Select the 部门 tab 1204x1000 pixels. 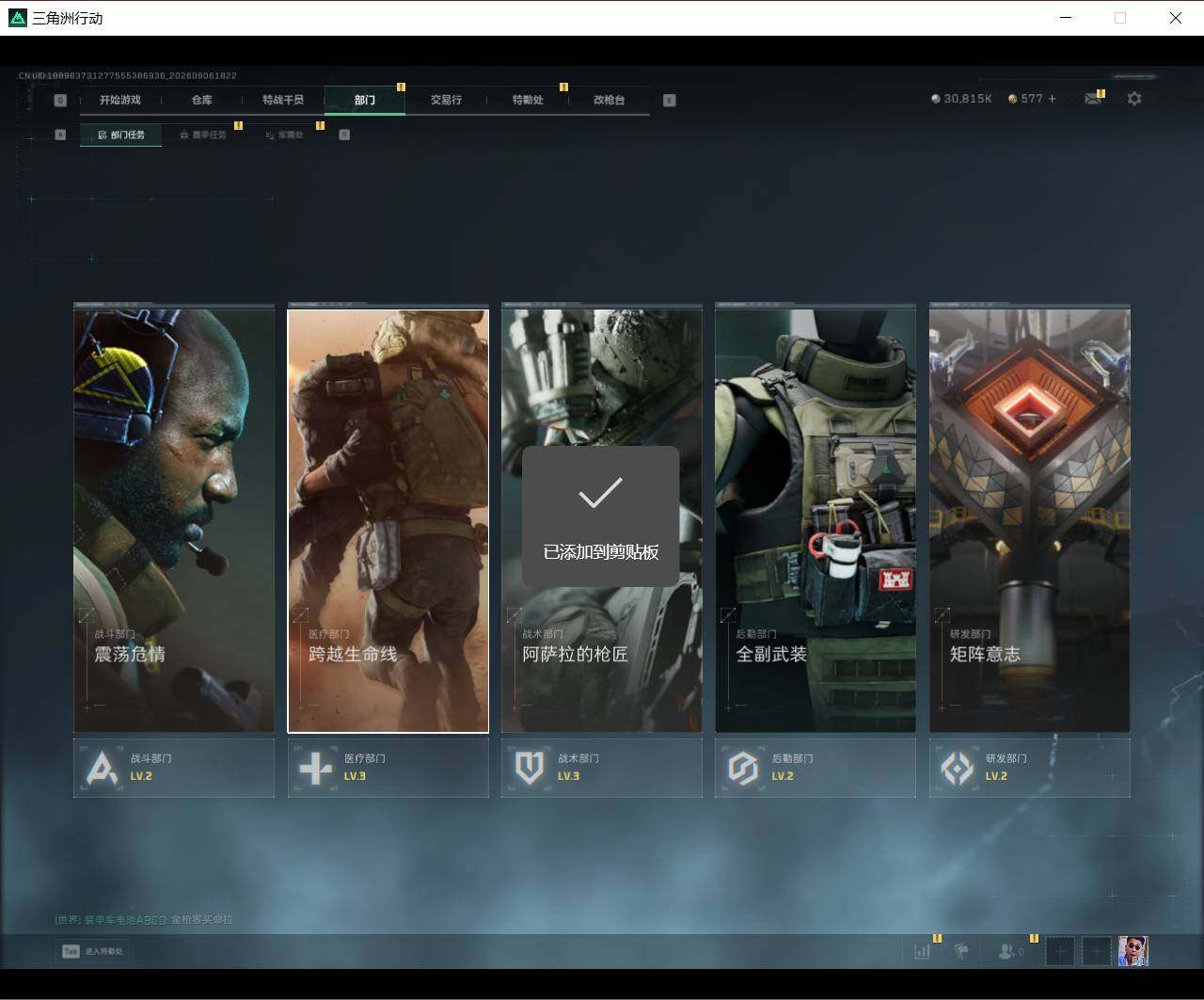pos(365,100)
